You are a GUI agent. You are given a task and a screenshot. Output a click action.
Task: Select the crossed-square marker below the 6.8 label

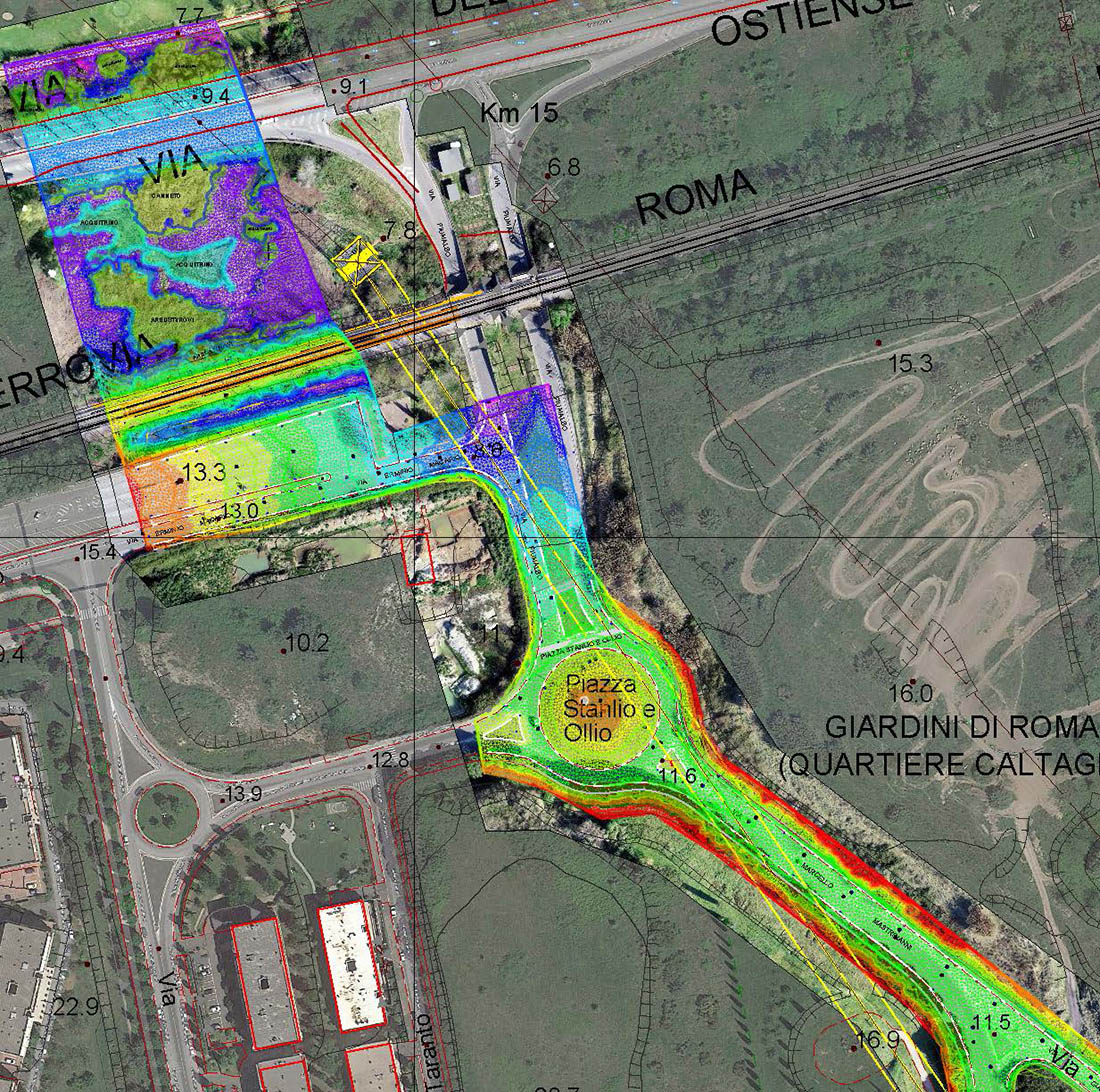[x=543, y=199]
